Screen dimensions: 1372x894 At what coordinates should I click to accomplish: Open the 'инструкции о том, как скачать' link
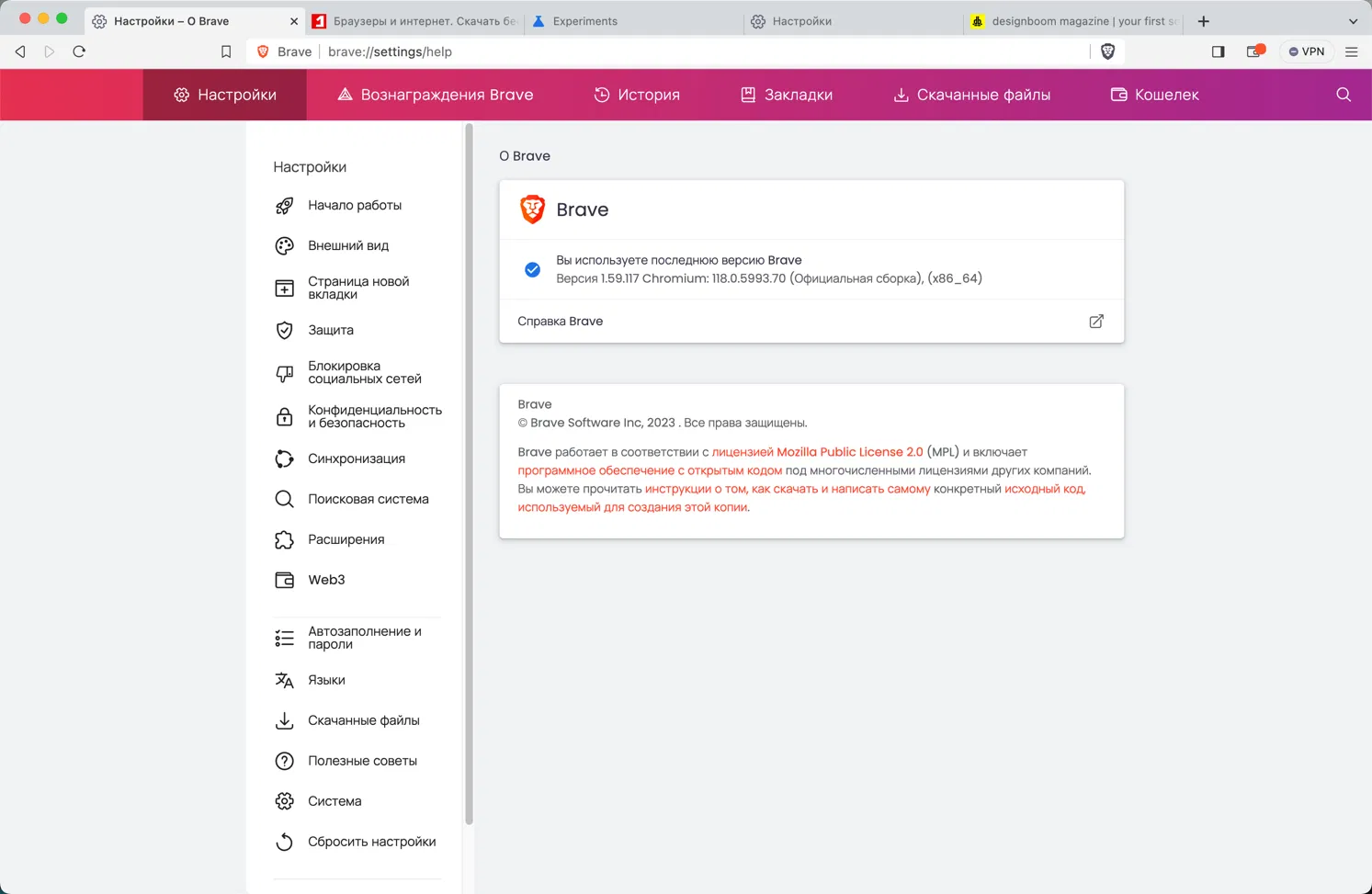(788, 489)
